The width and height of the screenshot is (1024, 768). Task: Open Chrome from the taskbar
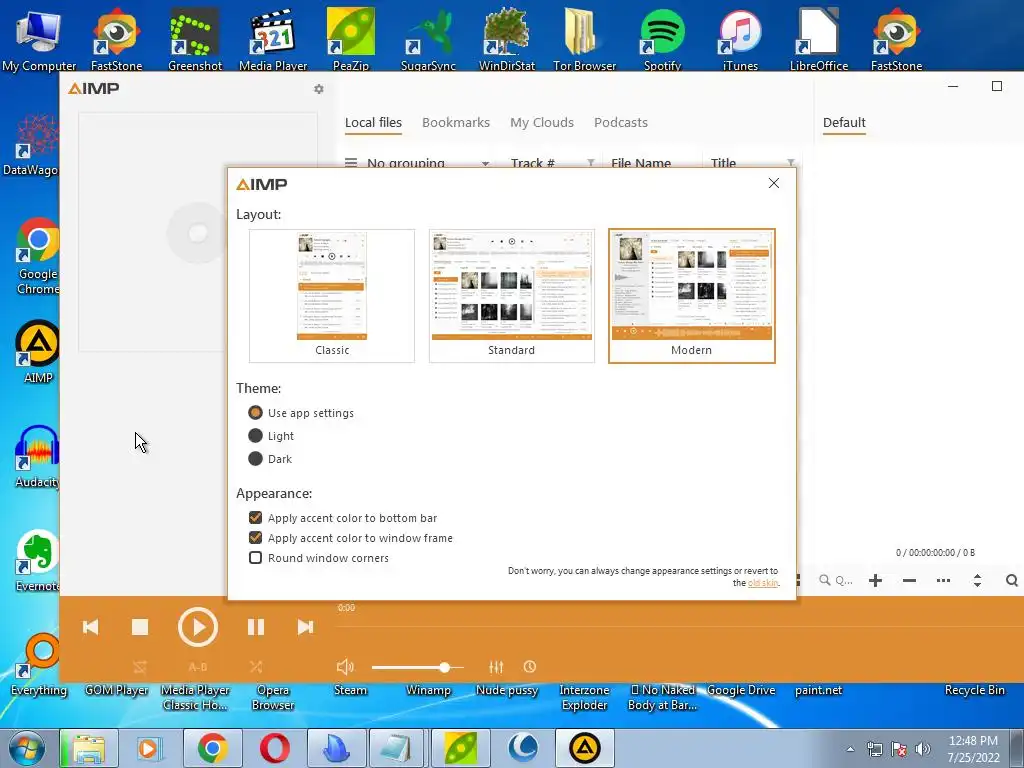click(x=212, y=748)
